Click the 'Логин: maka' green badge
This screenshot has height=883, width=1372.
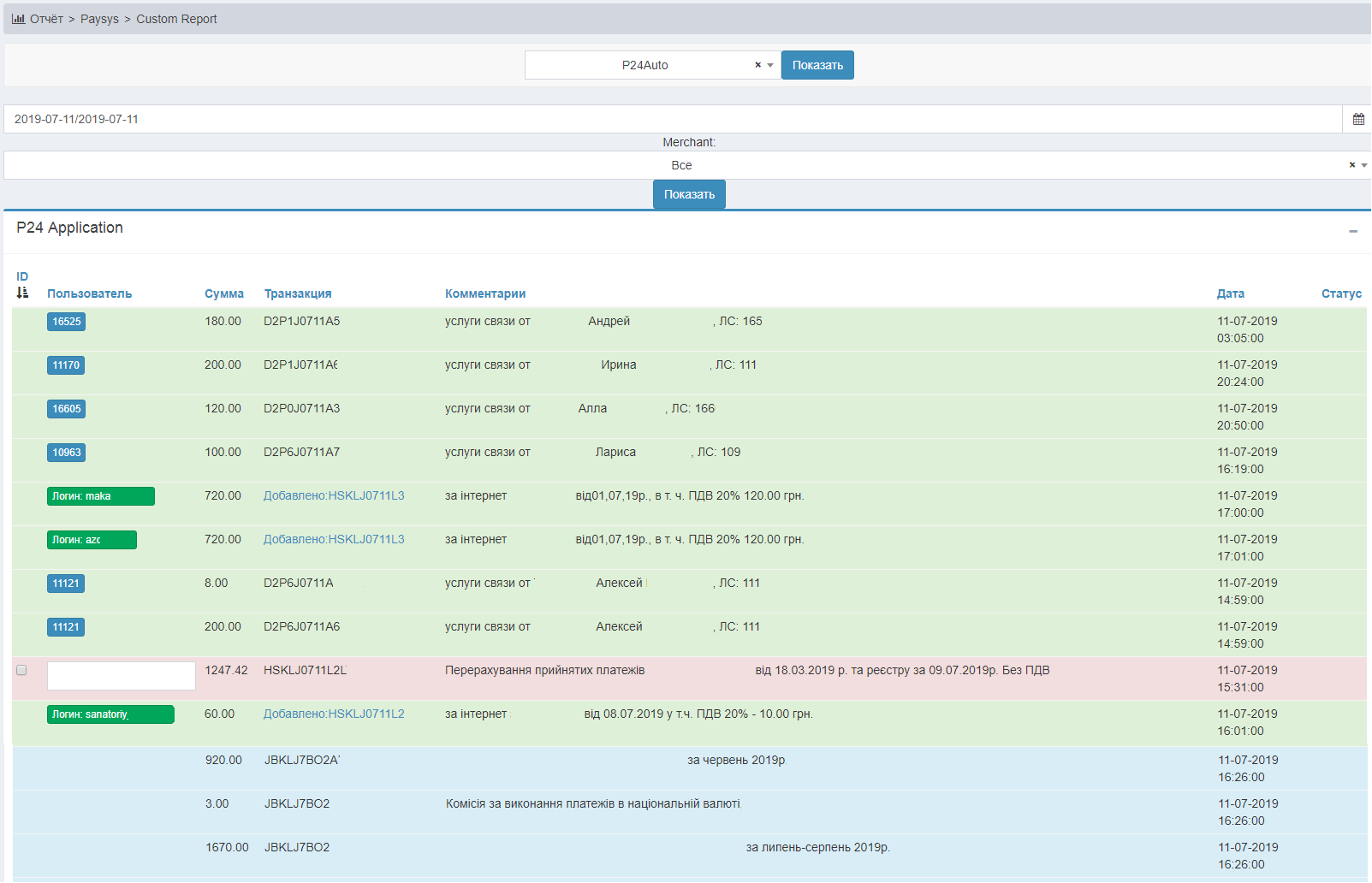[x=101, y=496]
